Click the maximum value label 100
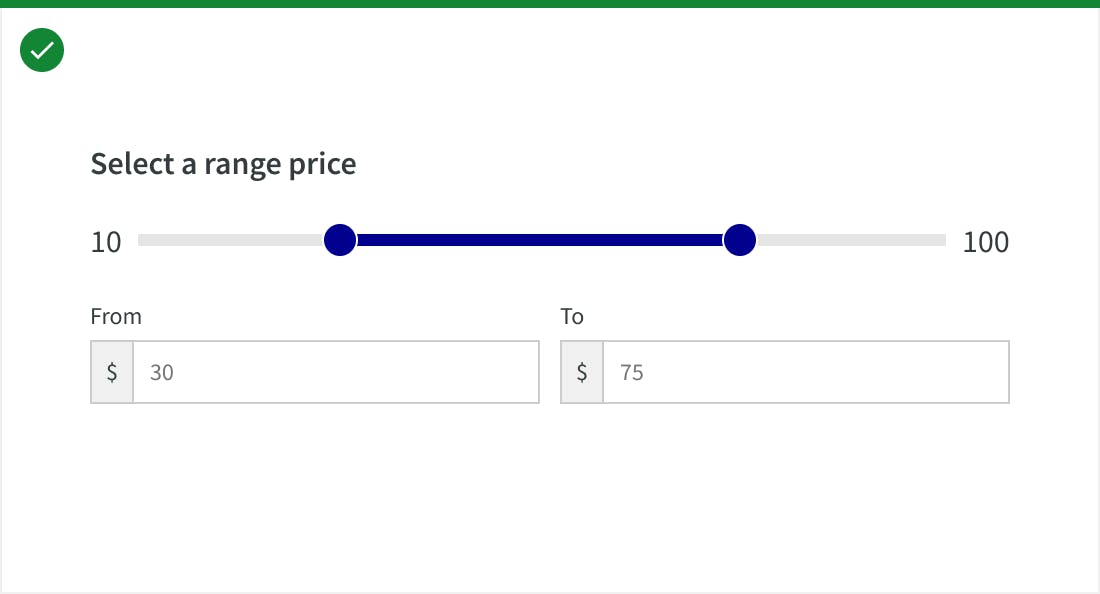 pyautogui.click(x=985, y=242)
